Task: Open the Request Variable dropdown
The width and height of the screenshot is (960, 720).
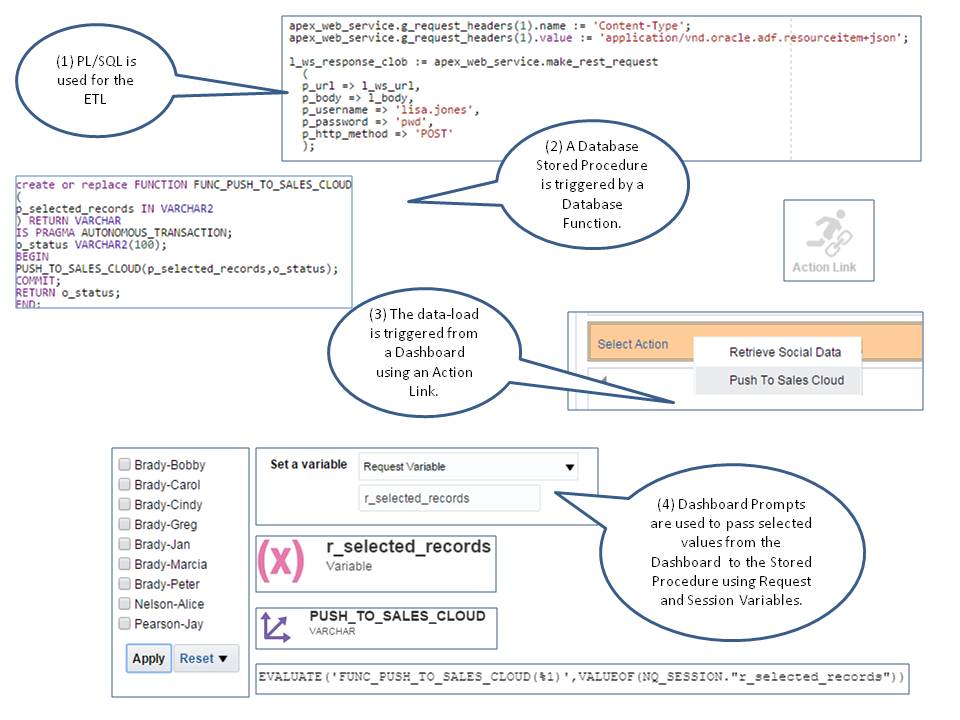Action: tap(468, 467)
